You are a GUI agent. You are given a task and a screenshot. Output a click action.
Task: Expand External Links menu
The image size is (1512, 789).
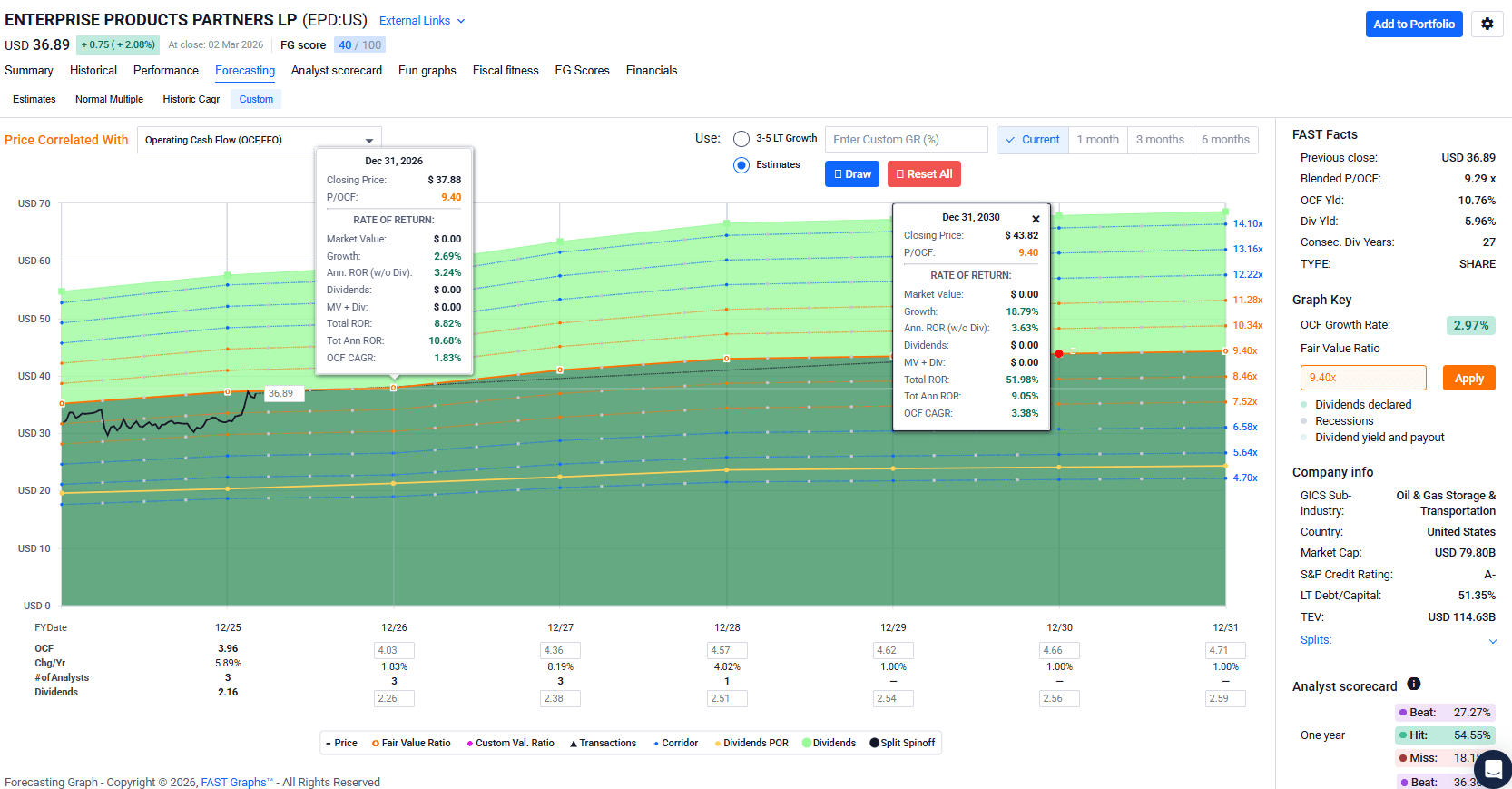pos(422,21)
